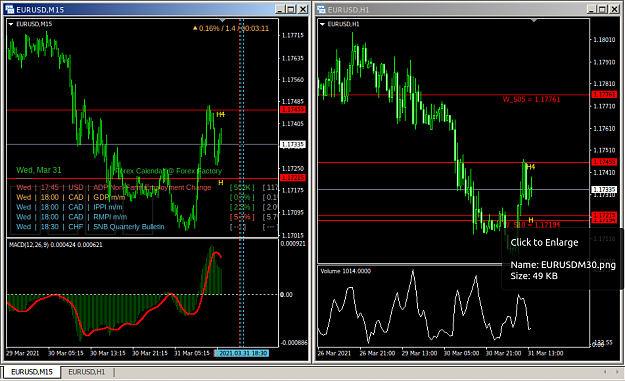625x381 pixels.
Task: Click the MACD(12,26,9) indicator label
Action: [x=55, y=245]
